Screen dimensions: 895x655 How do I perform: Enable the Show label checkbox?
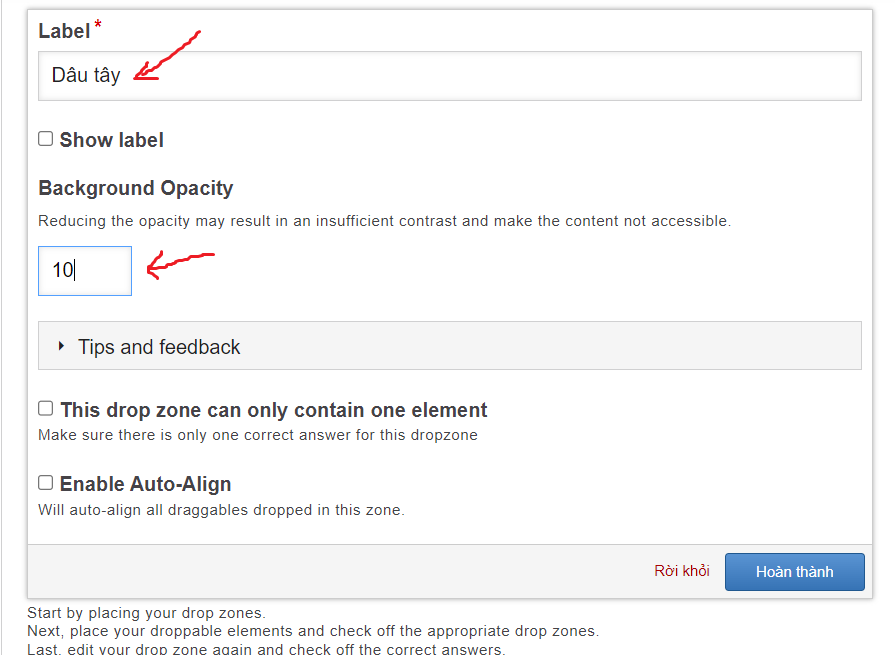coord(46,139)
